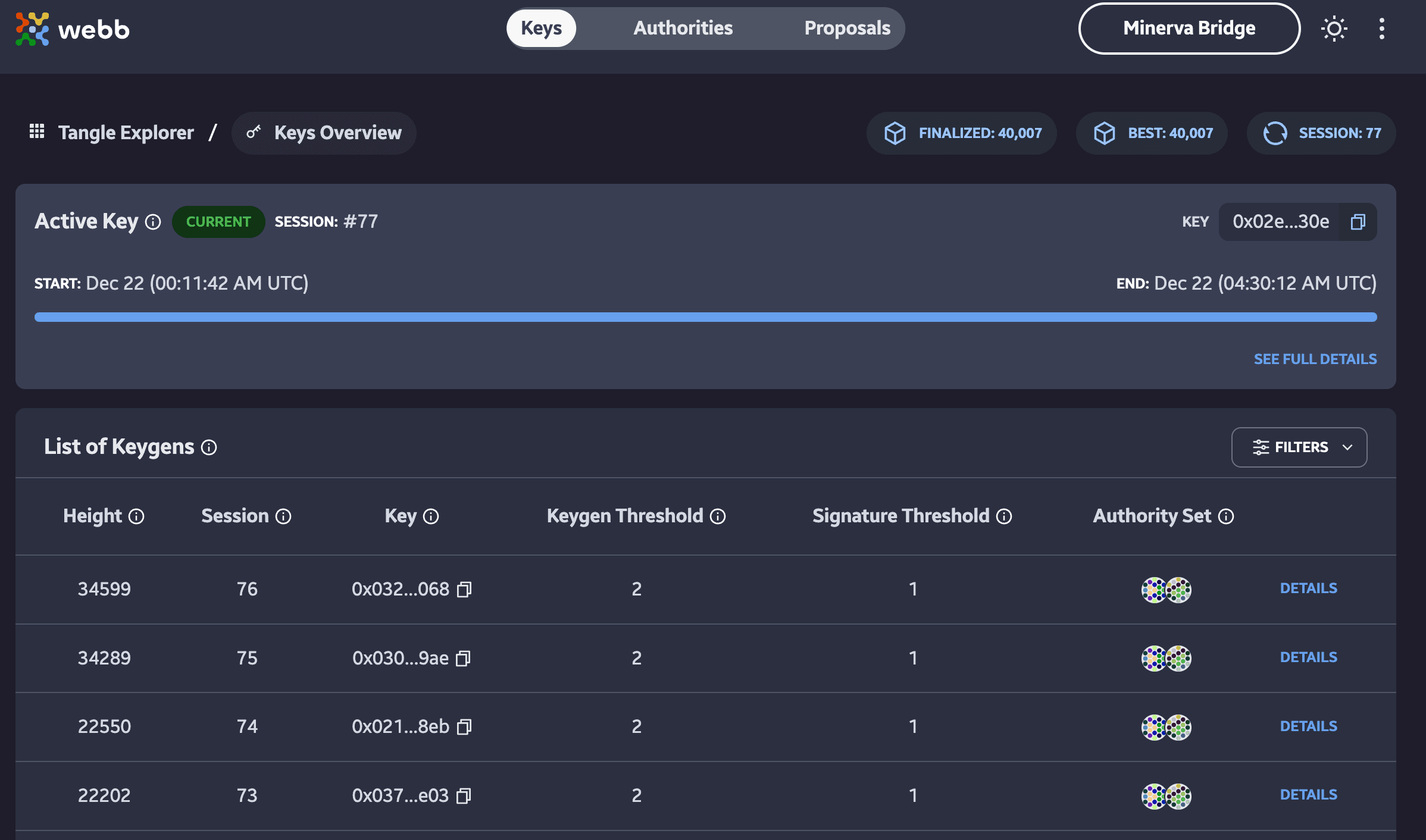
Task: Switch to the Authorities tab
Action: pos(683,27)
